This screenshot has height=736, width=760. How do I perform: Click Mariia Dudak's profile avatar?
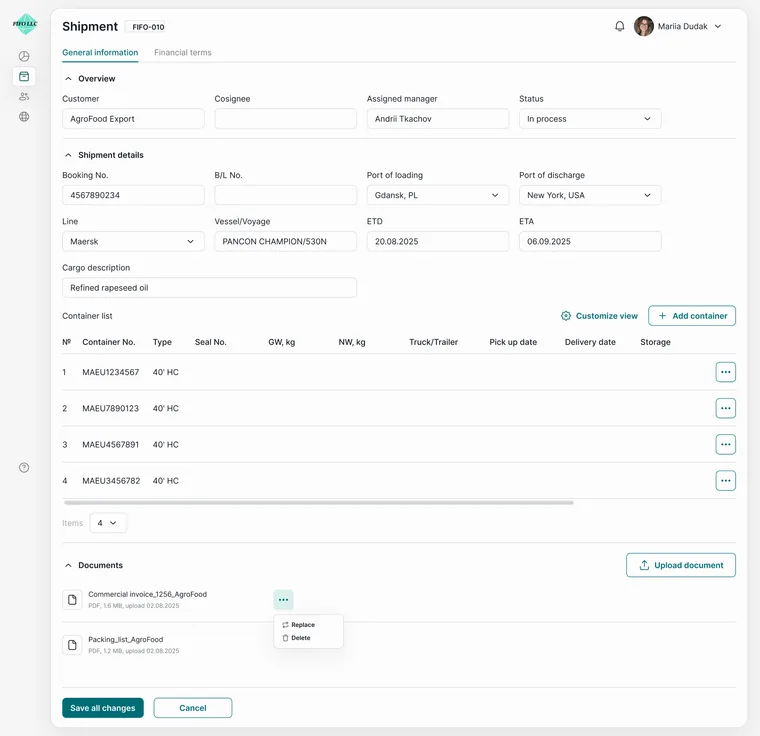(644, 26)
